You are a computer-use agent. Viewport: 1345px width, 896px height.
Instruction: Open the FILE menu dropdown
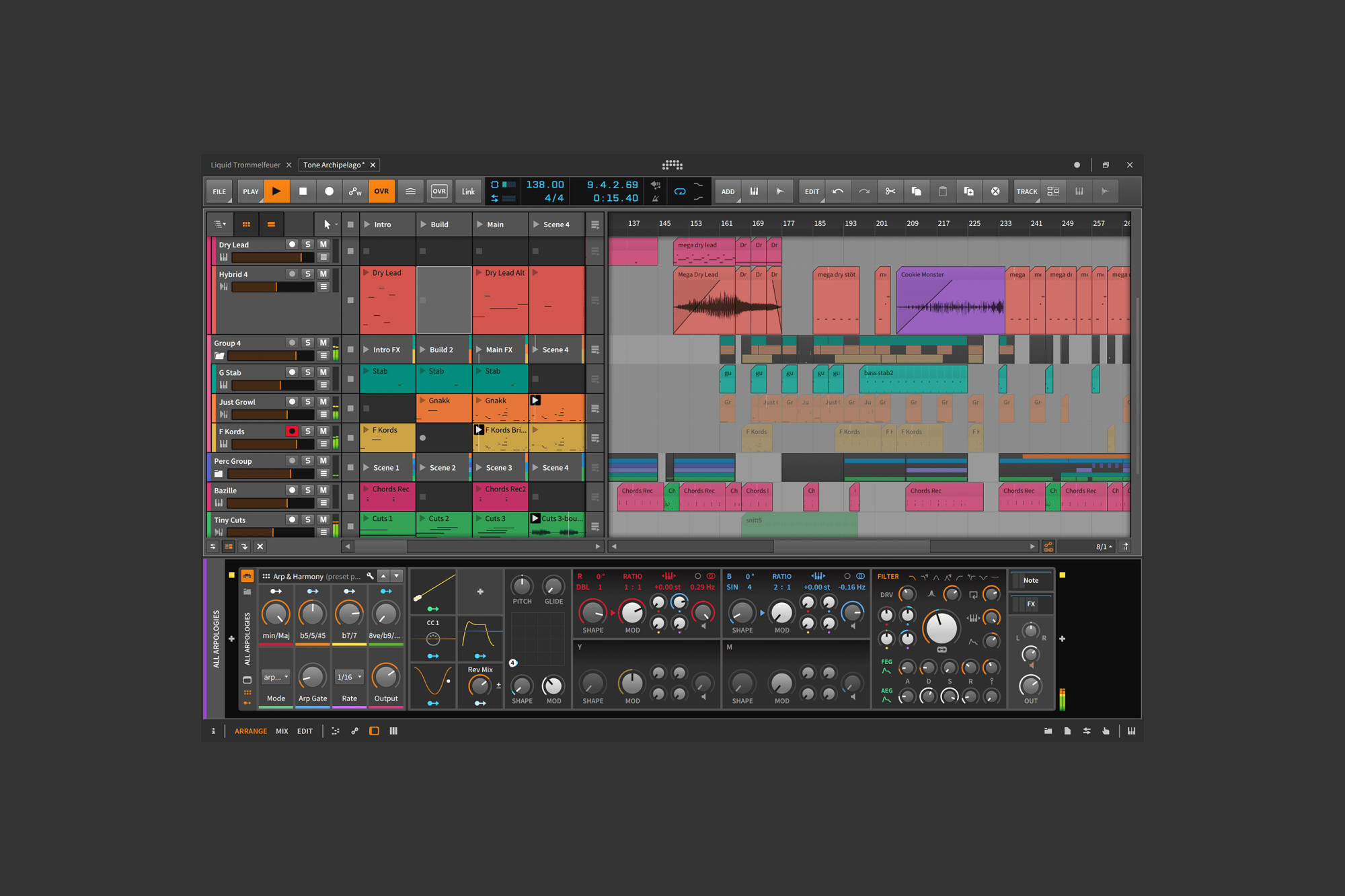pyautogui.click(x=219, y=192)
